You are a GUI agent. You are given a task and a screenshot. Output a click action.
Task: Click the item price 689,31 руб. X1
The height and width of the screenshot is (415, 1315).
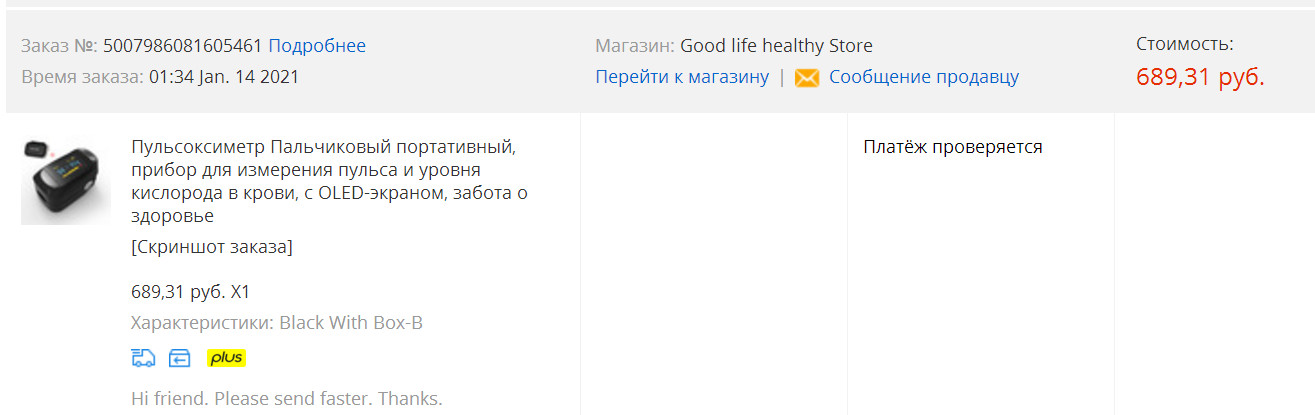190,293
